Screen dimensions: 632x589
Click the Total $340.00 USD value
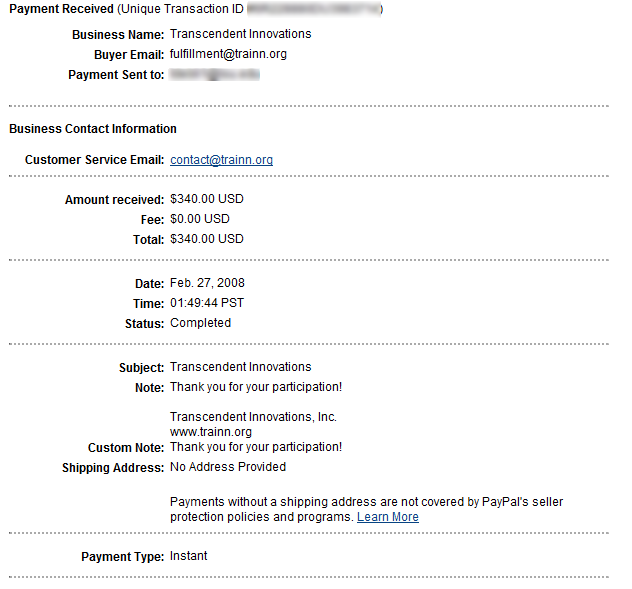207,239
